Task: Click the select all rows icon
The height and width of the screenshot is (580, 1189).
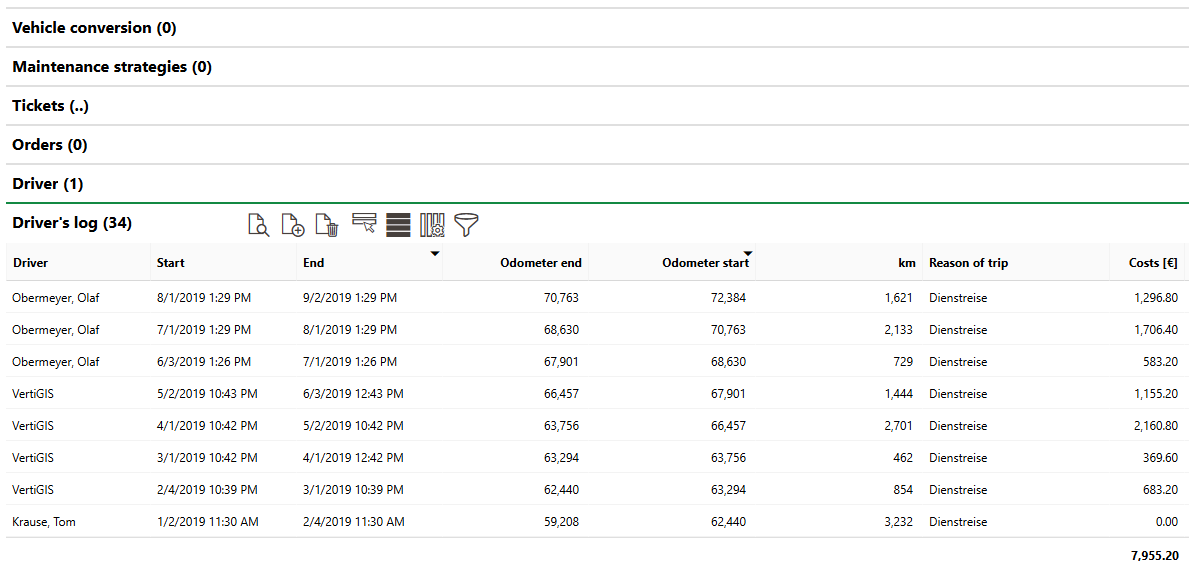Action: coord(398,225)
